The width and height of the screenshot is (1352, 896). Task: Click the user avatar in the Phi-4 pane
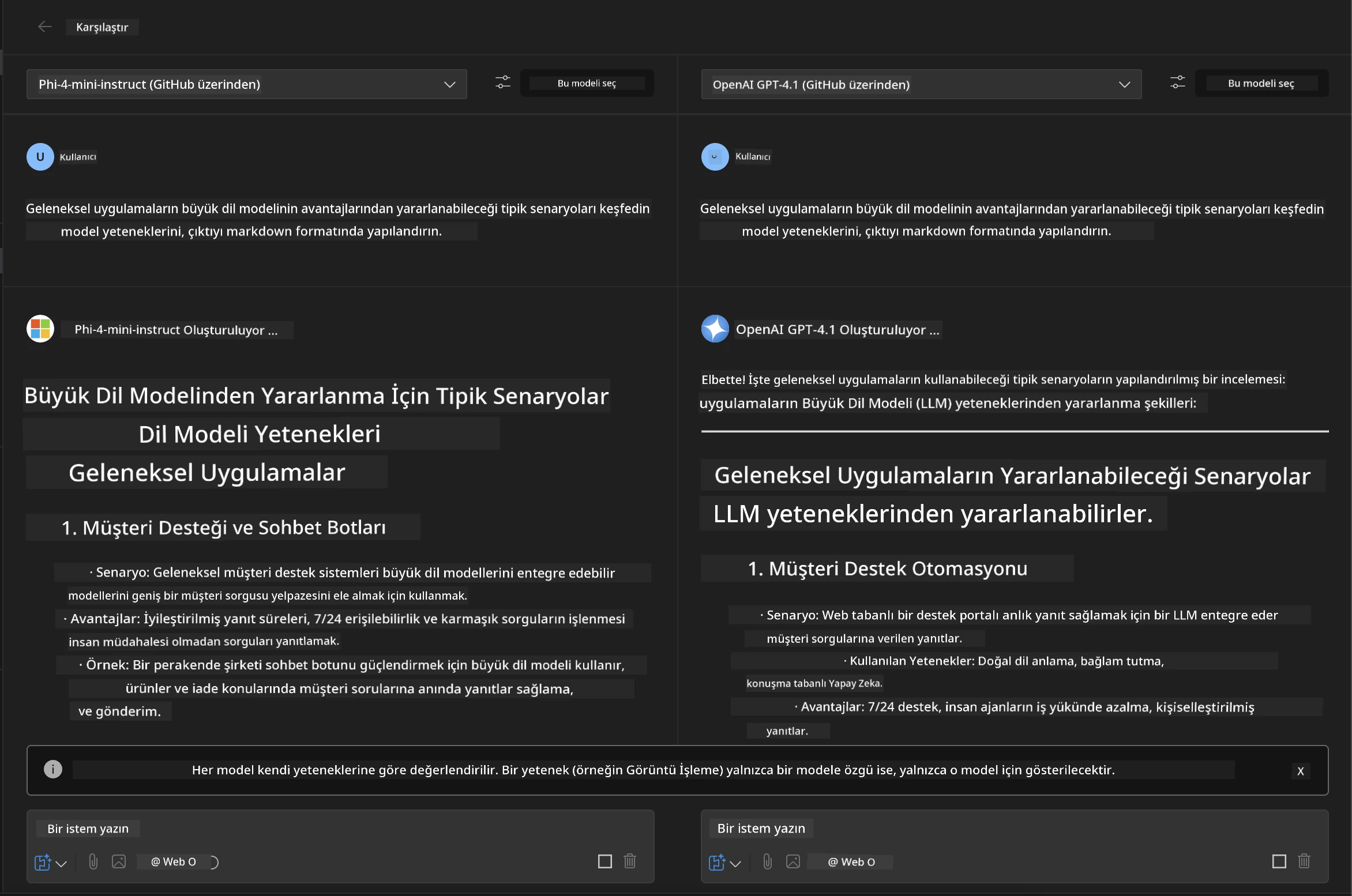[40, 157]
